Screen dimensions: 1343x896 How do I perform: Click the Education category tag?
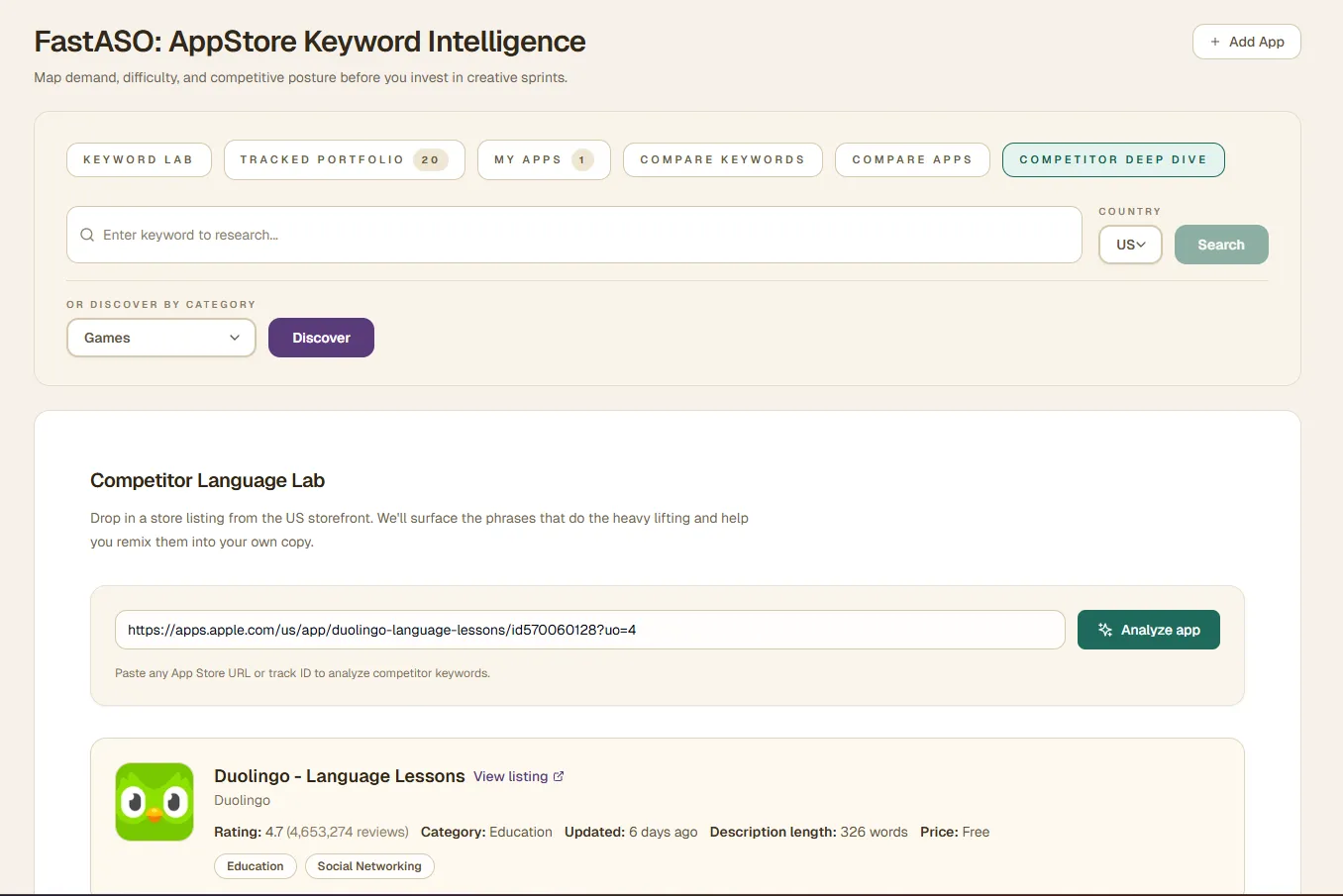(x=255, y=866)
